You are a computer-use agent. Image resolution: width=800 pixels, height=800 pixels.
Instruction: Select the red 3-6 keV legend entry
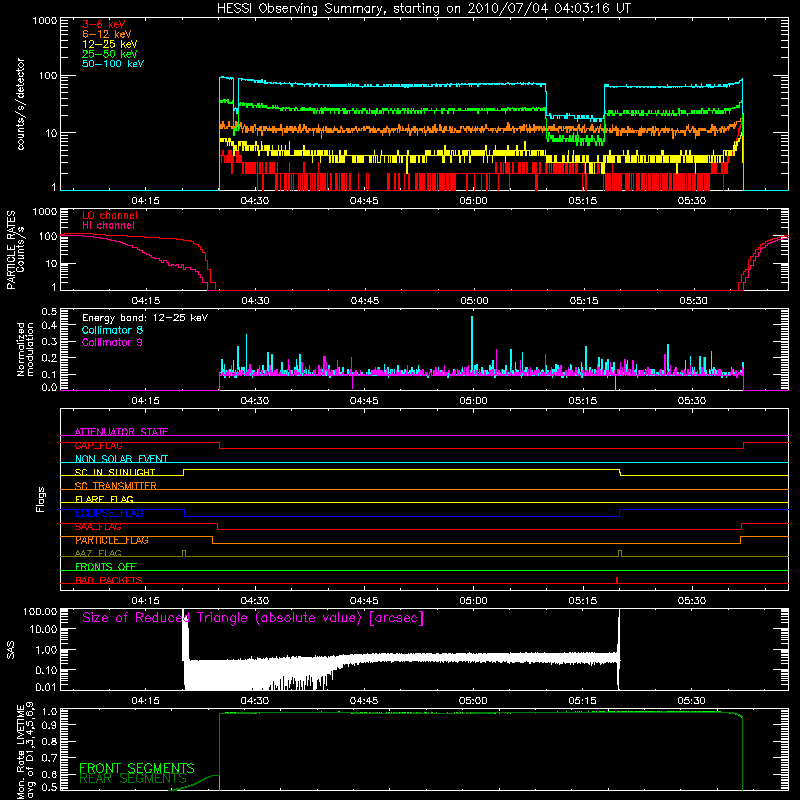[x=104, y=24]
